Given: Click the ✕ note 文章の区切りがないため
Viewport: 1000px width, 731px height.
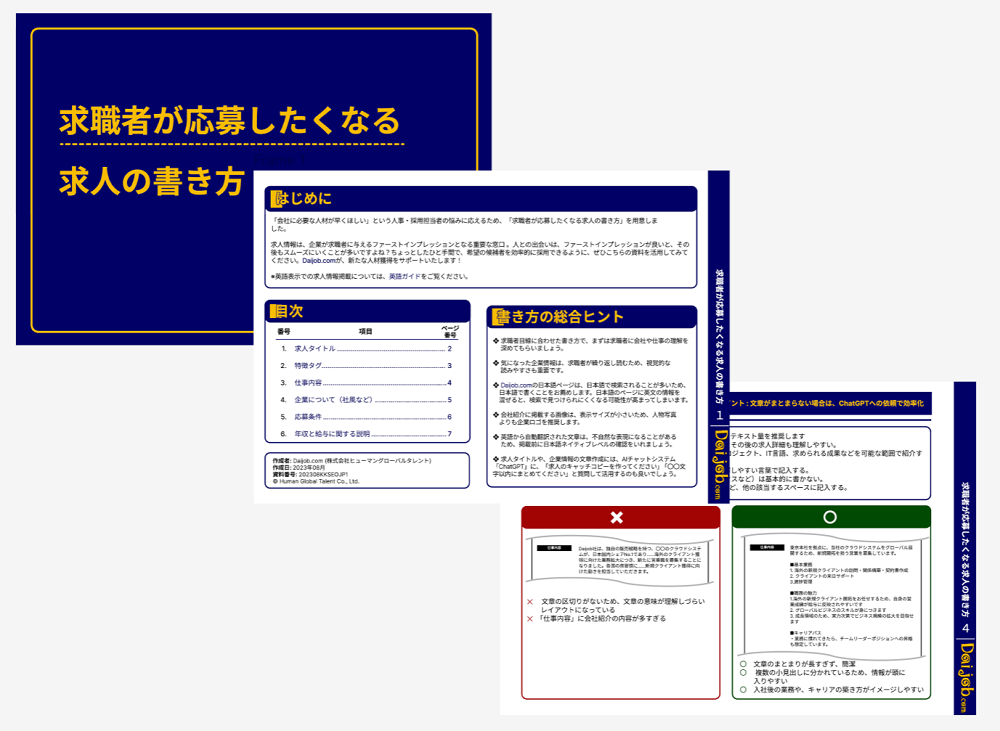Looking at the screenshot, I should [x=616, y=605].
